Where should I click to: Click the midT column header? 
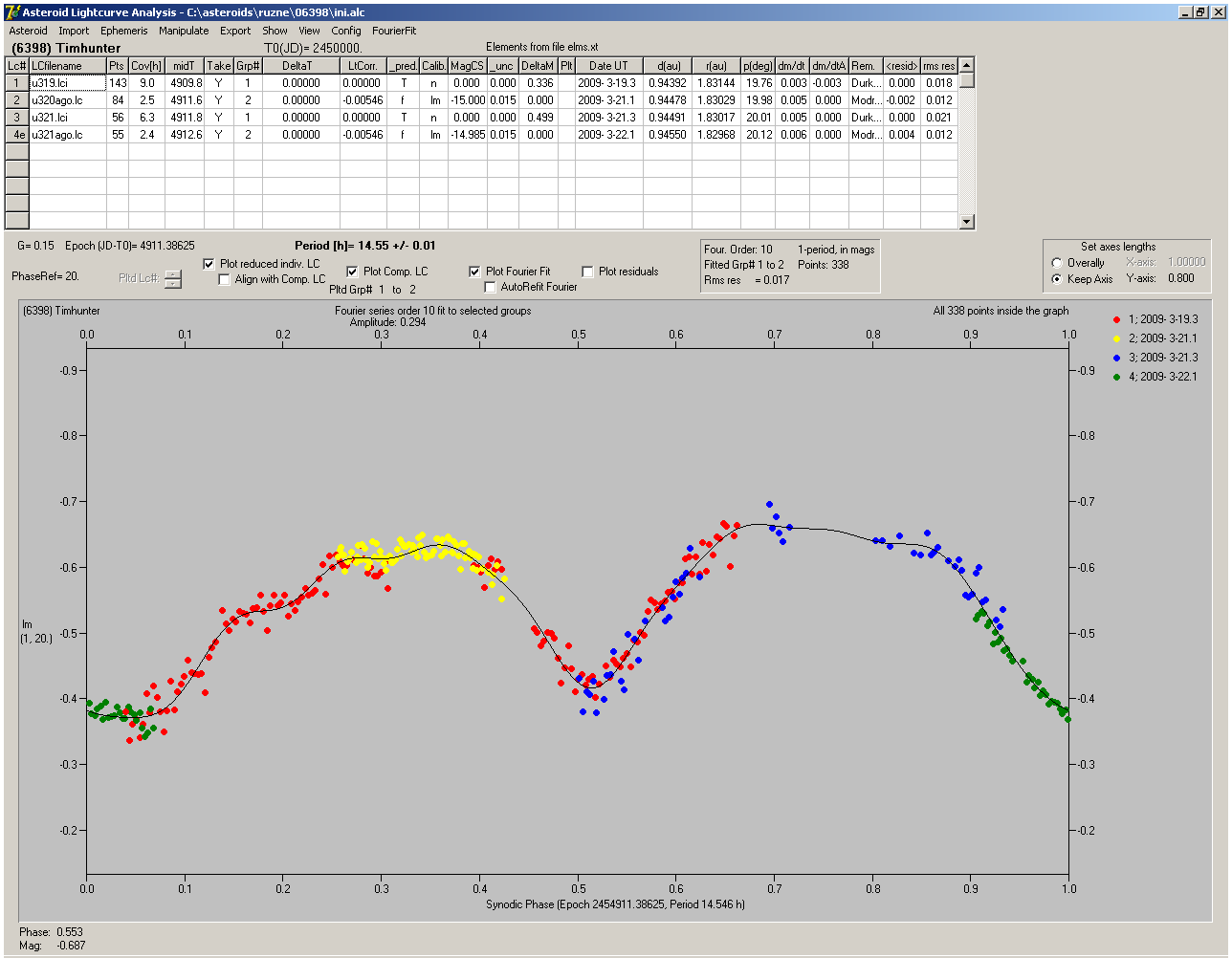coord(184,66)
